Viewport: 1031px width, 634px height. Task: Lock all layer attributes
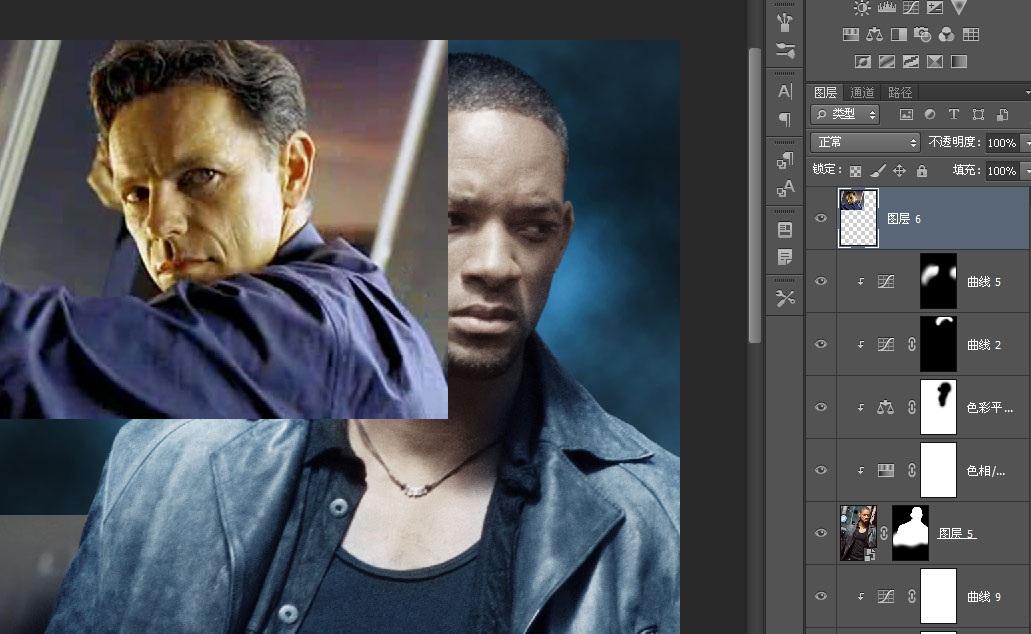pyautogui.click(x=922, y=171)
